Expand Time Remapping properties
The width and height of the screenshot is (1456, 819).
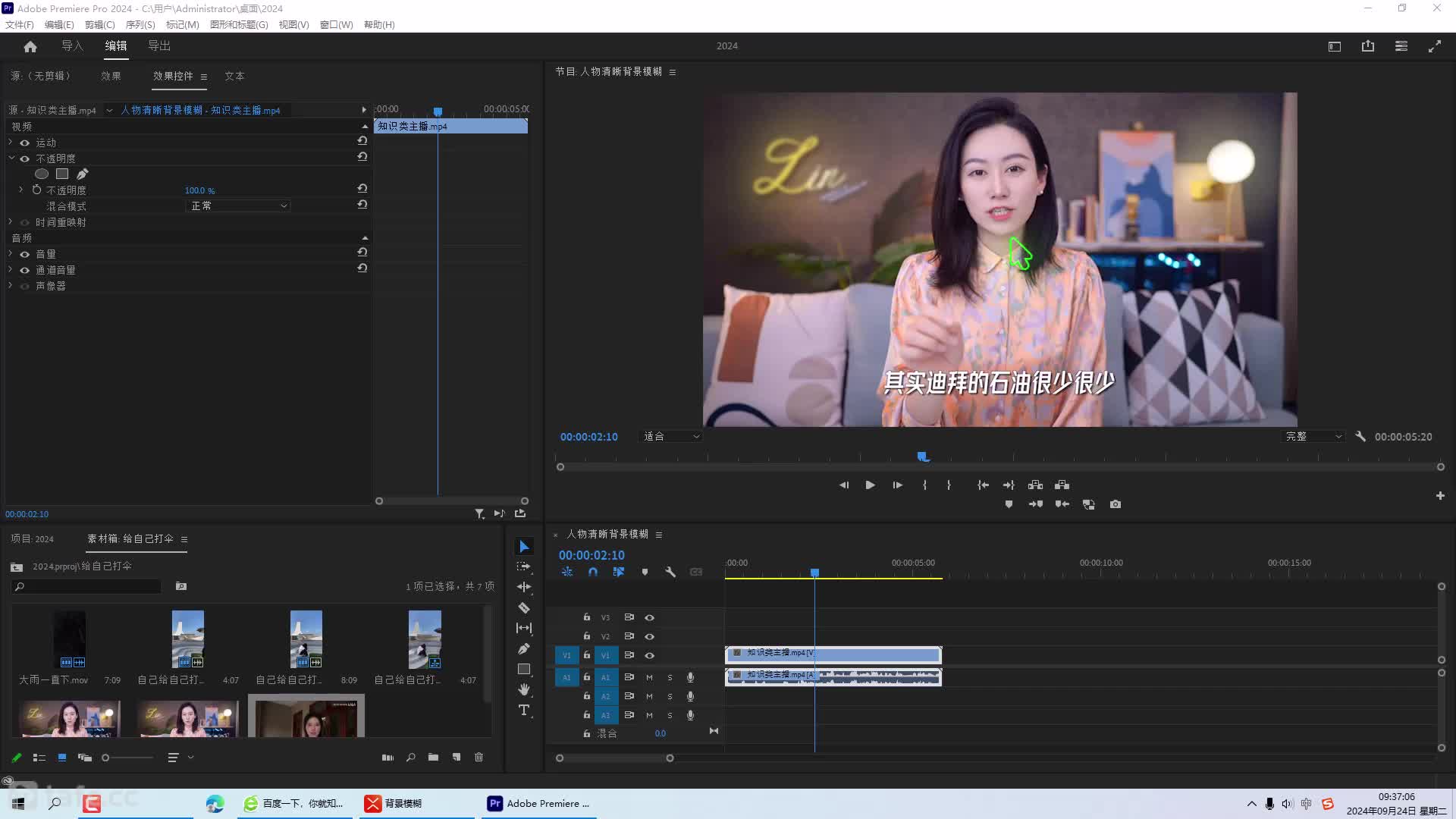tap(10, 222)
